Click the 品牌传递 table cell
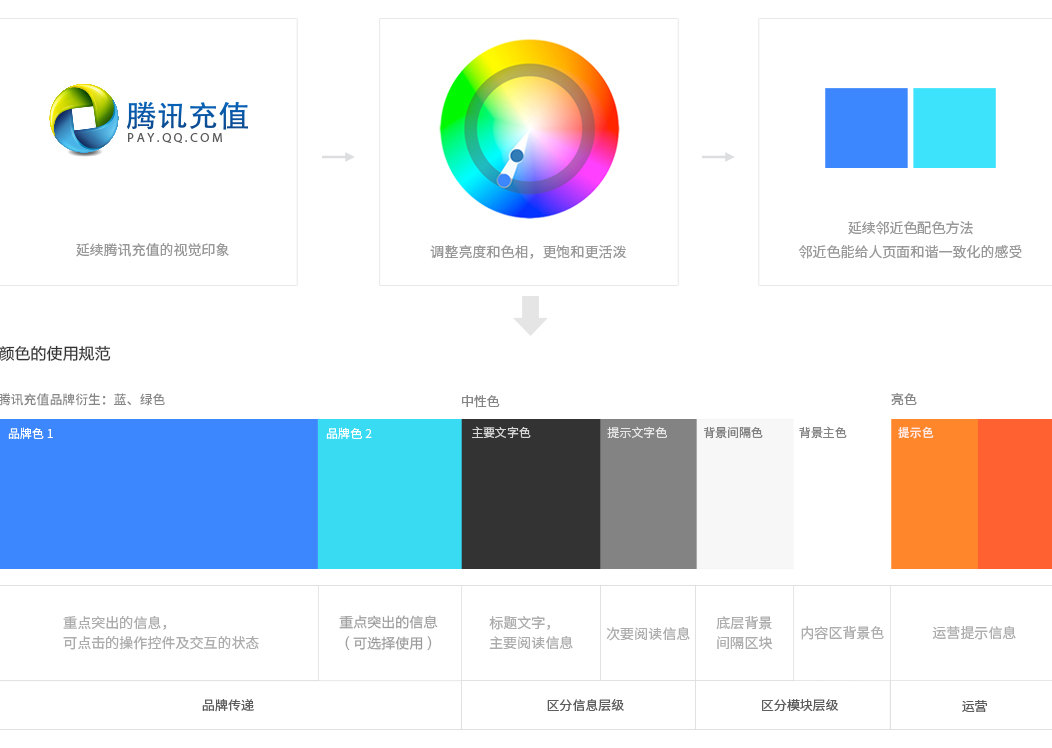 point(230,705)
